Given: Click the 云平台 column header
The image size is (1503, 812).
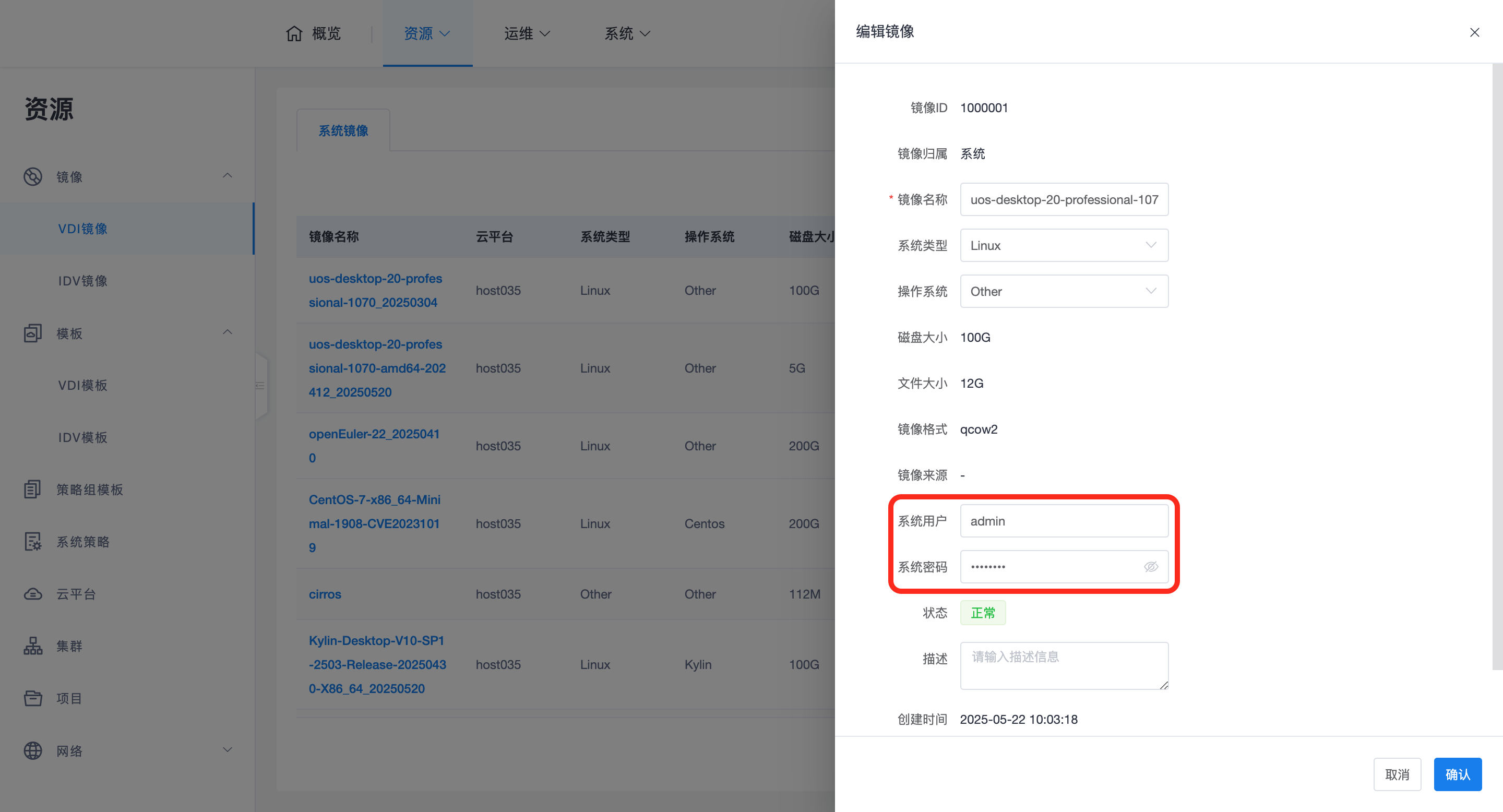Looking at the screenshot, I should (x=494, y=237).
